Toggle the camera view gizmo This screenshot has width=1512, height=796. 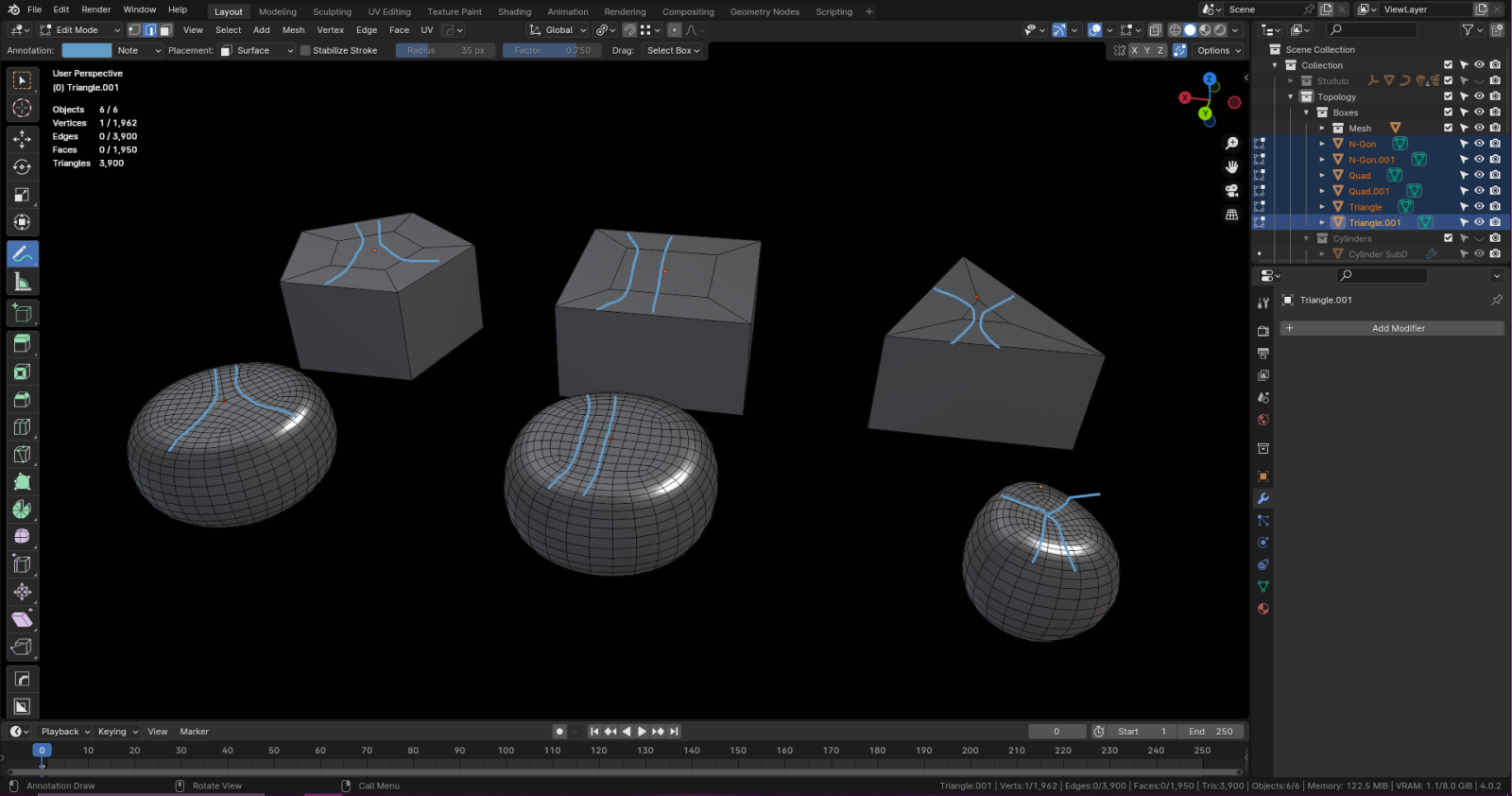[1231, 191]
